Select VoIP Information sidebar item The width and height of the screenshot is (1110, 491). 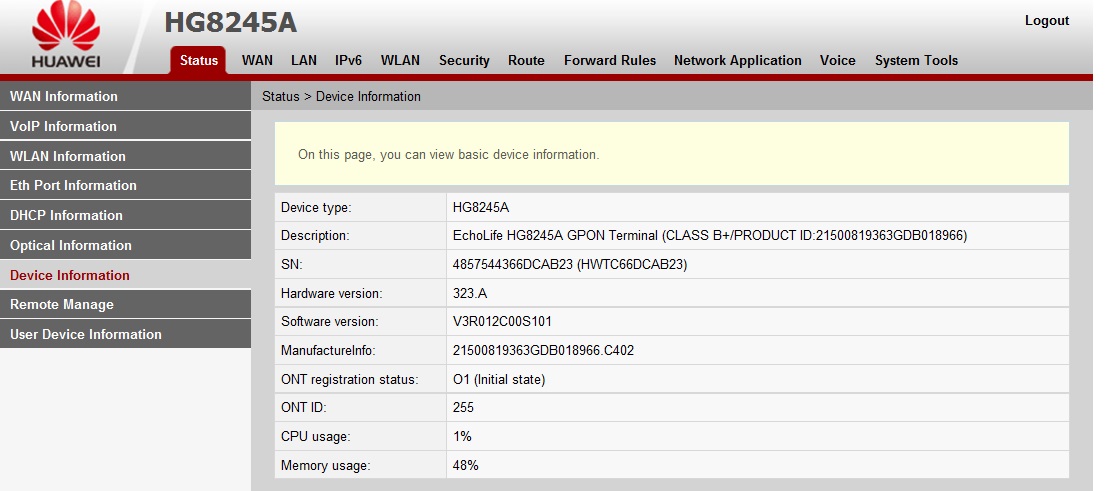pos(63,127)
